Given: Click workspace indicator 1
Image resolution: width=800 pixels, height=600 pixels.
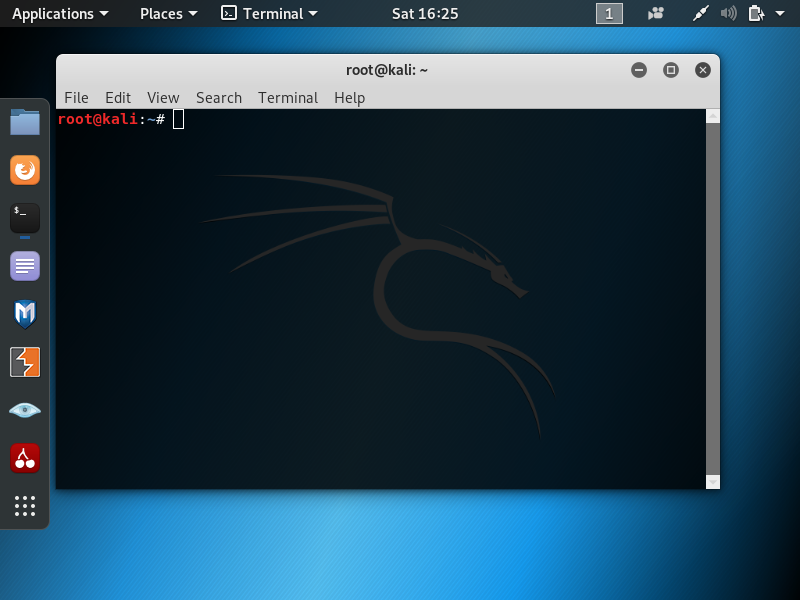Looking at the screenshot, I should 609,14.
